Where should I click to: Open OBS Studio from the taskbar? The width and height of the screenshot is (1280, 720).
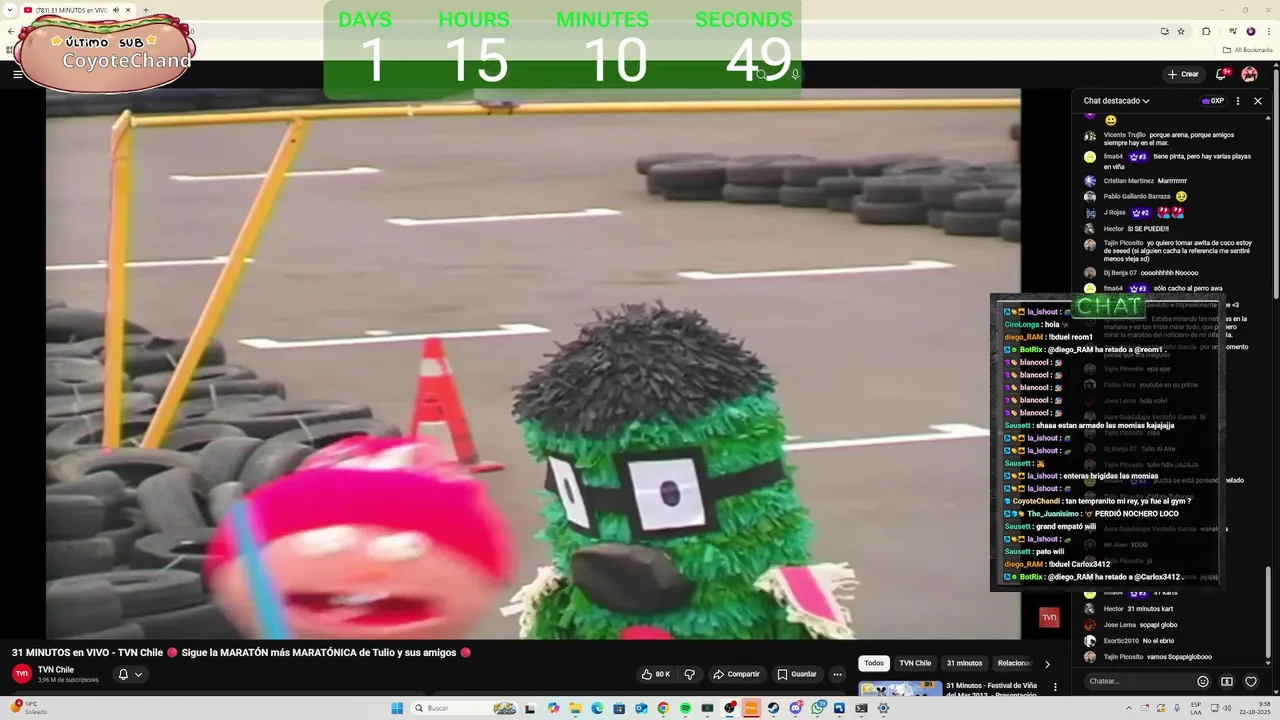[x=729, y=708]
